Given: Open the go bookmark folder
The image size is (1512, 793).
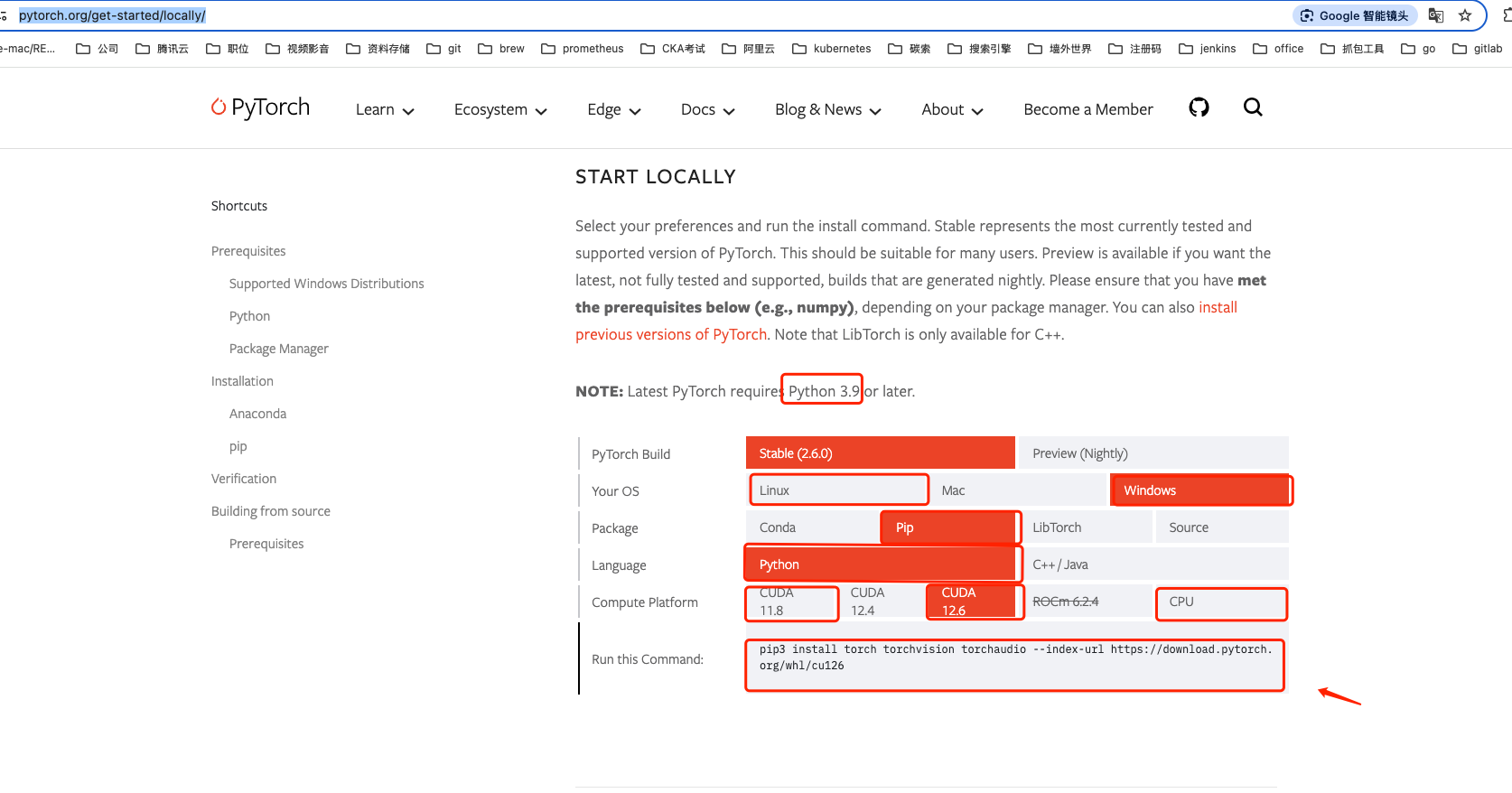Looking at the screenshot, I should click(x=1418, y=49).
